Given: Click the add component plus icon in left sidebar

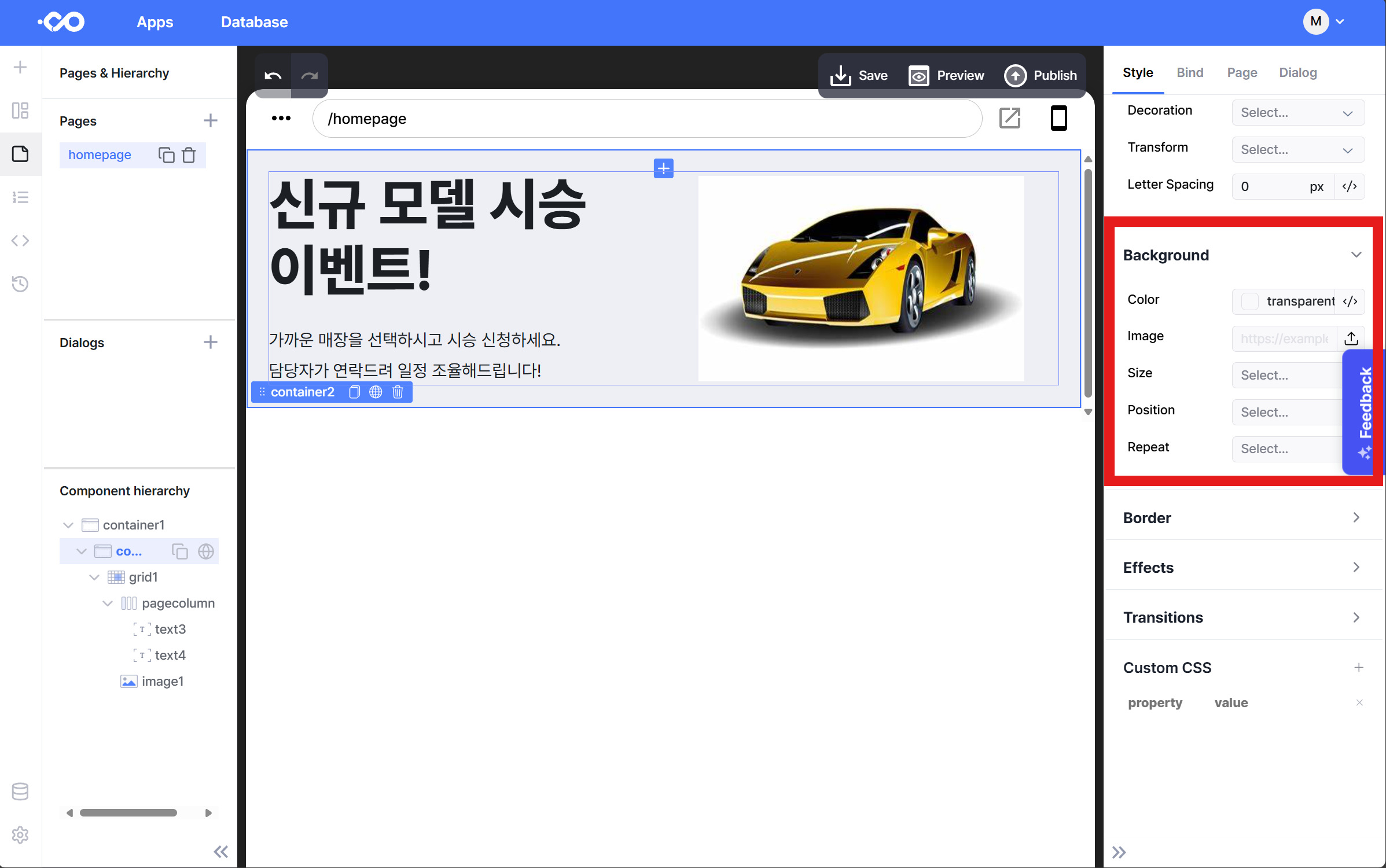Looking at the screenshot, I should click(x=20, y=67).
